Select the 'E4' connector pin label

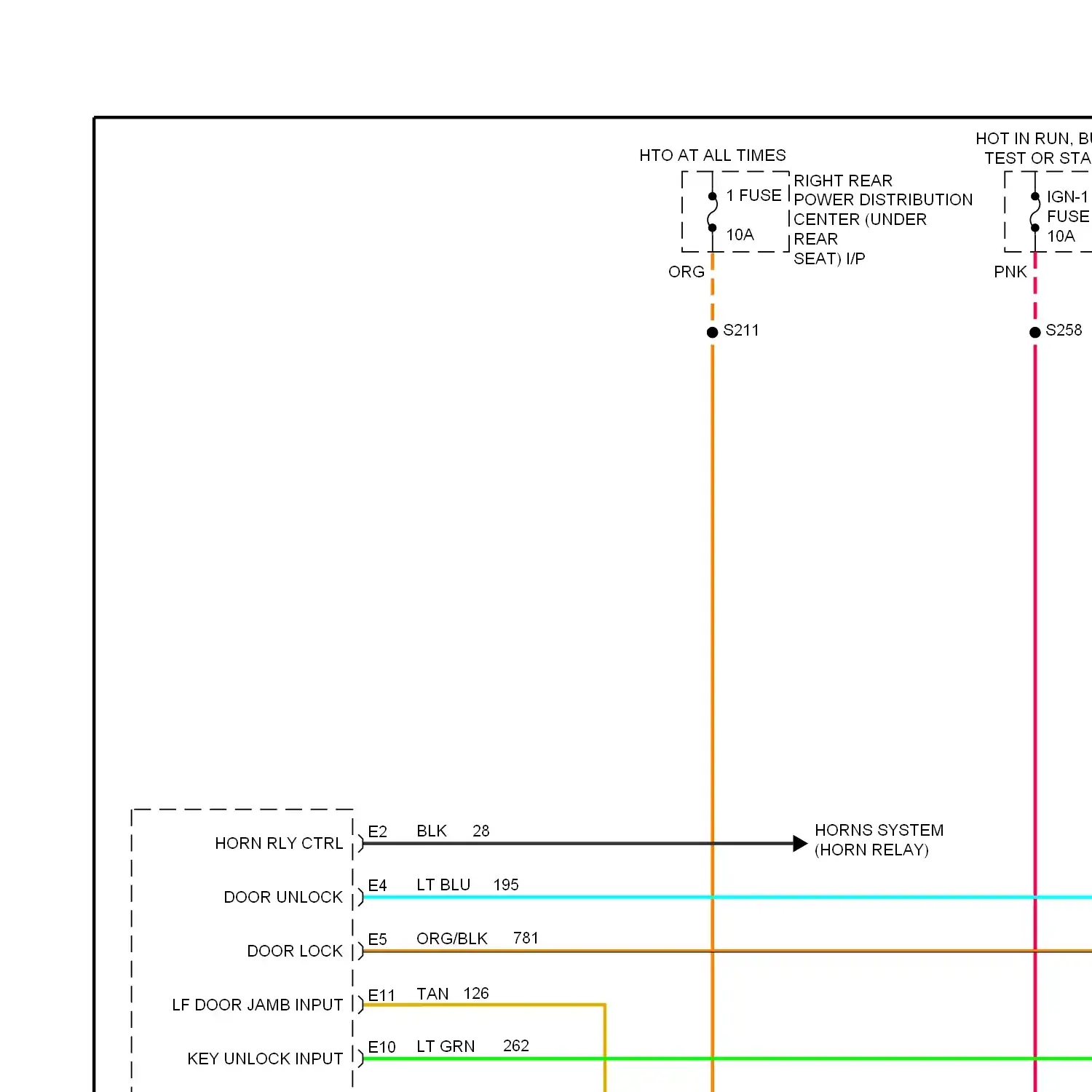(377, 885)
